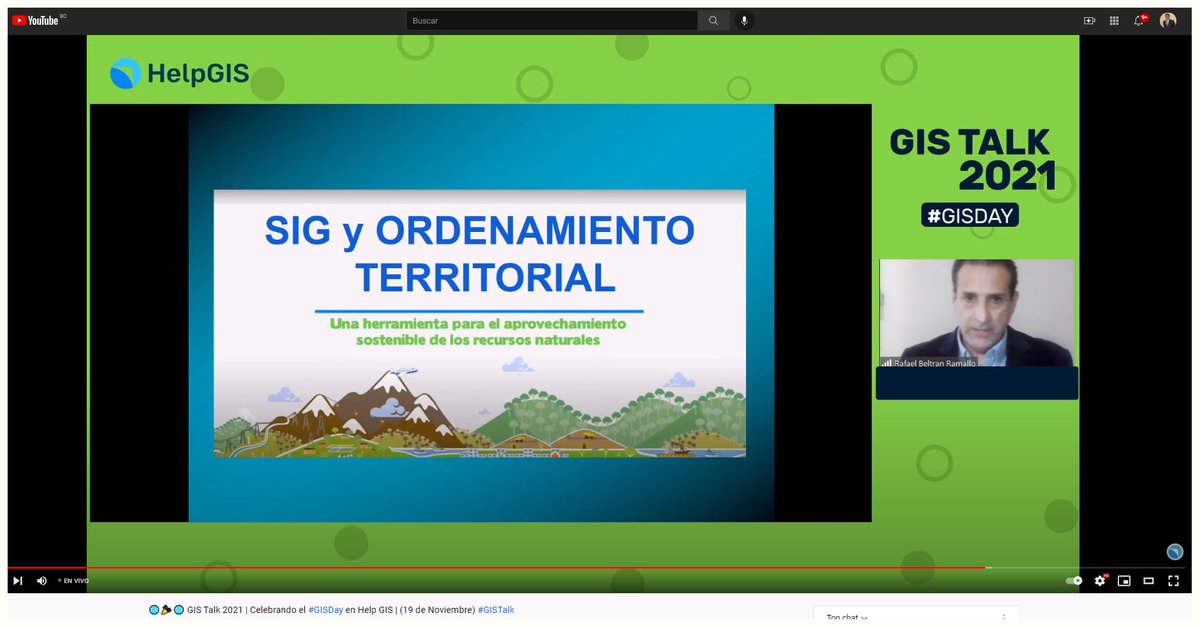Start voice search with microphone icon

[x=744, y=20]
